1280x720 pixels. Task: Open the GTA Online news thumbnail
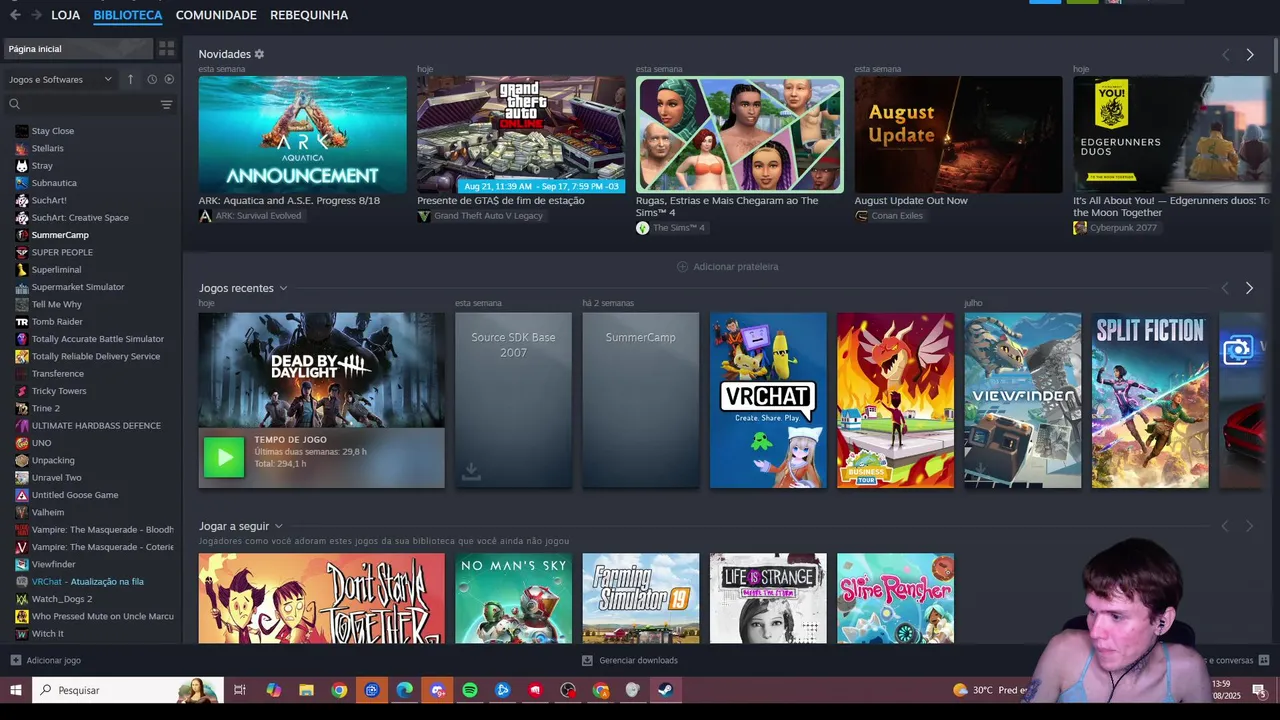[521, 134]
